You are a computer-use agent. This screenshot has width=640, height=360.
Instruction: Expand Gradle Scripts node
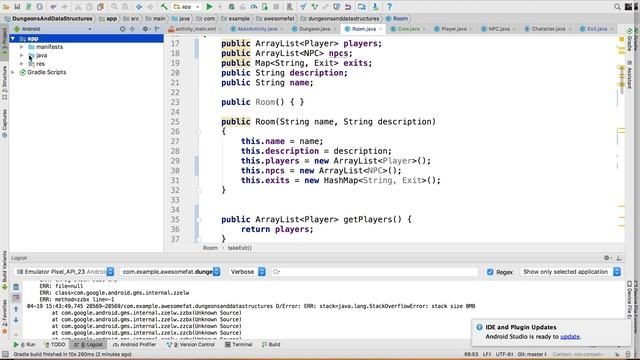13,72
